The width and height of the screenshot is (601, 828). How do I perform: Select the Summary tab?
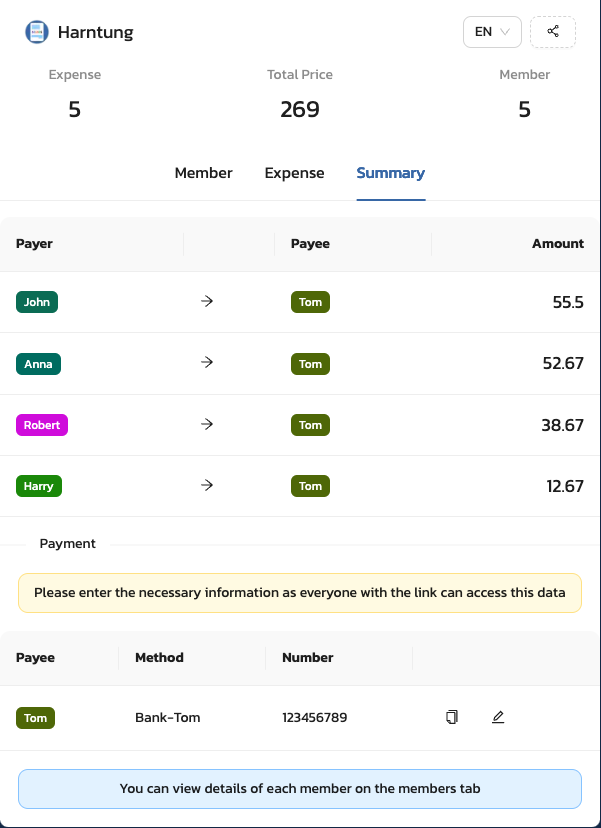pyautogui.click(x=391, y=173)
